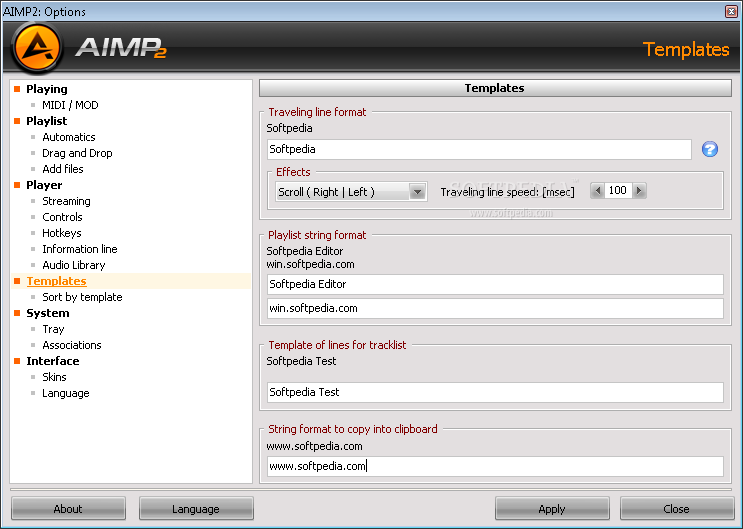Focus the win.softpedia.com input field
Image resolution: width=743 pixels, height=529 pixels.
point(495,309)
